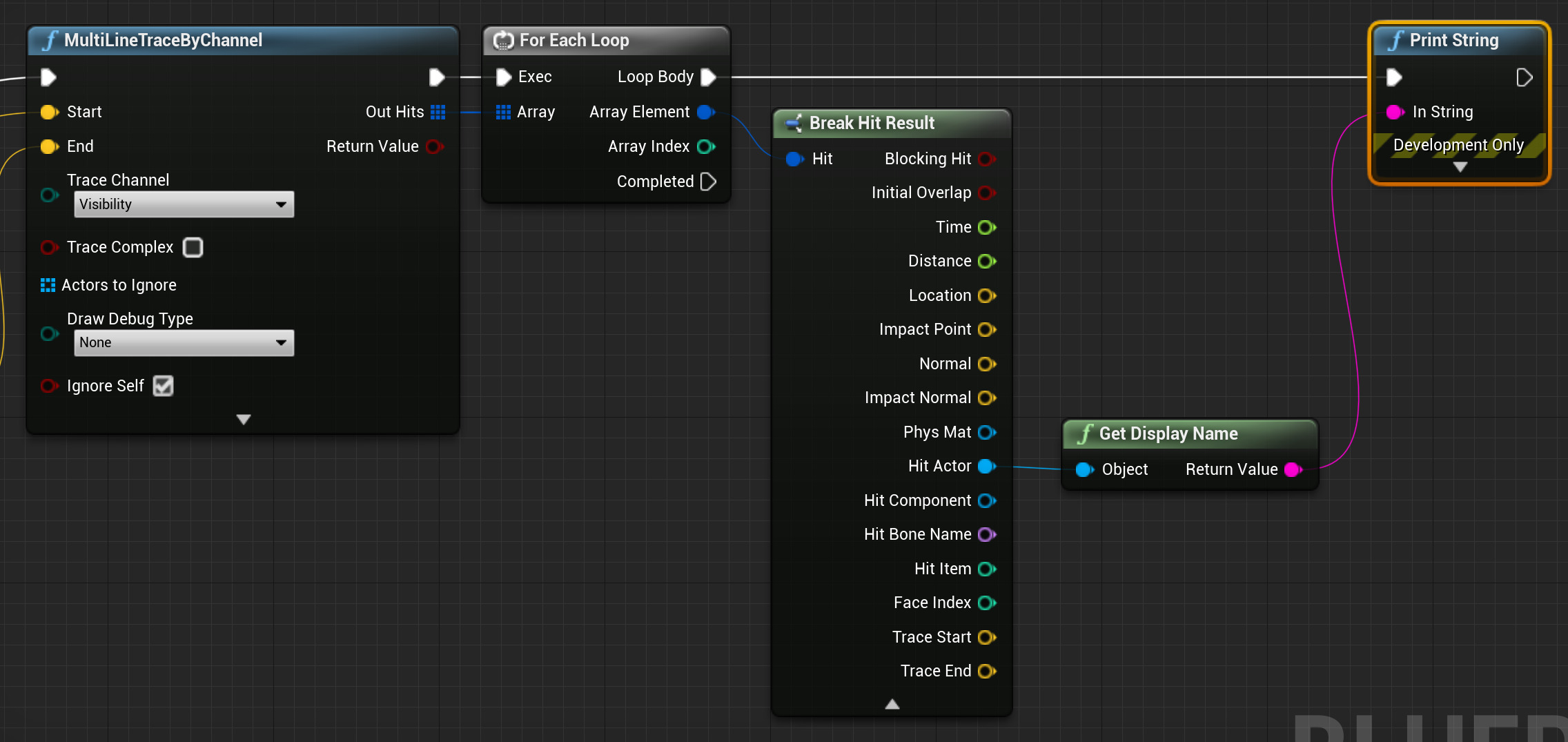The image size is (1568, 742).
Task: Click the Hit Actor output pin
Action: point(987,467)
